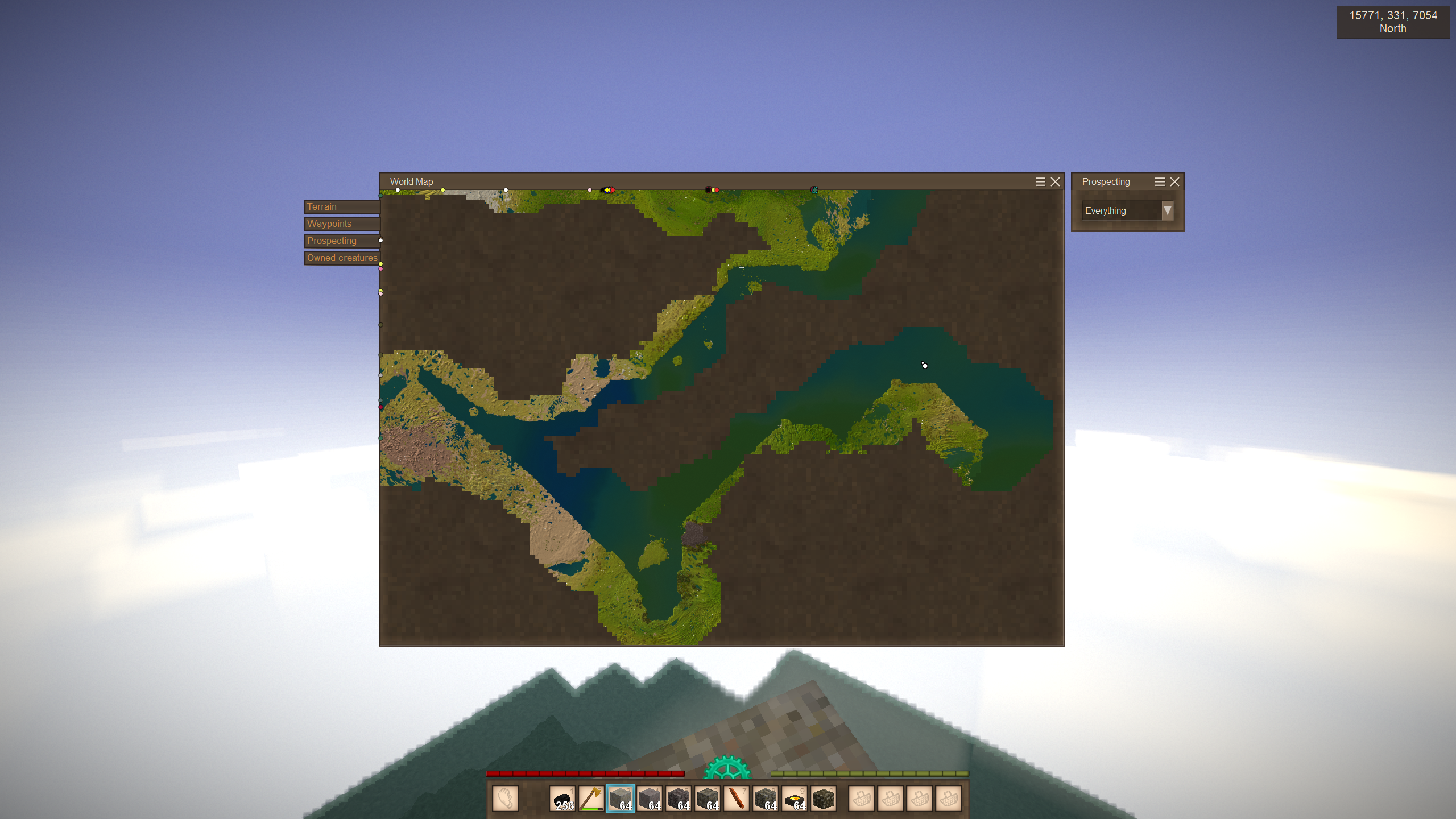Open the World Map hamburger menu
1456x819 pixels.
tap(1040, 182)
